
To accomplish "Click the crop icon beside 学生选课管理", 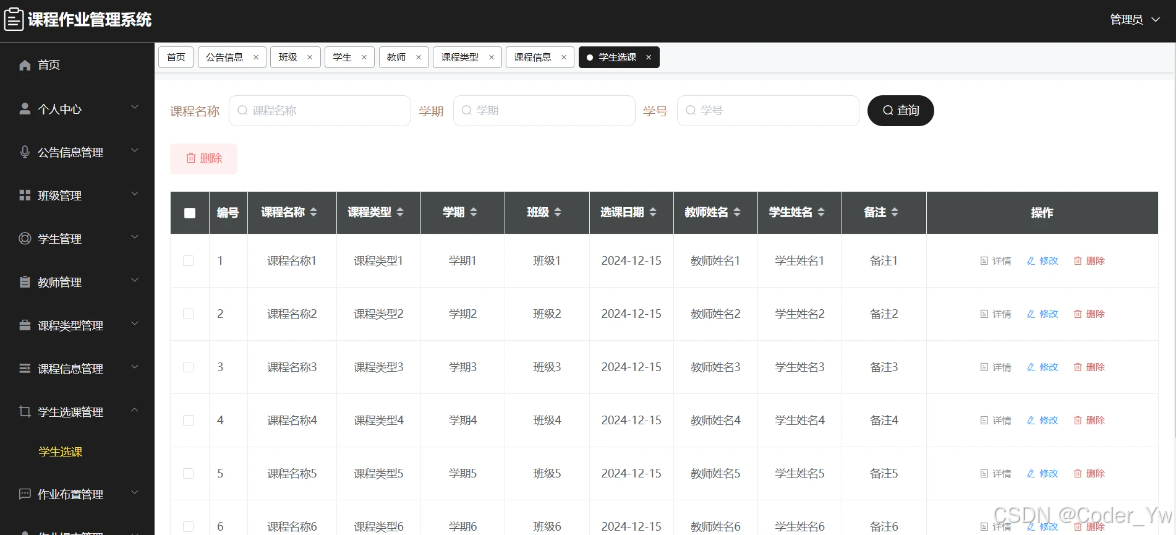I will [25, 412].
